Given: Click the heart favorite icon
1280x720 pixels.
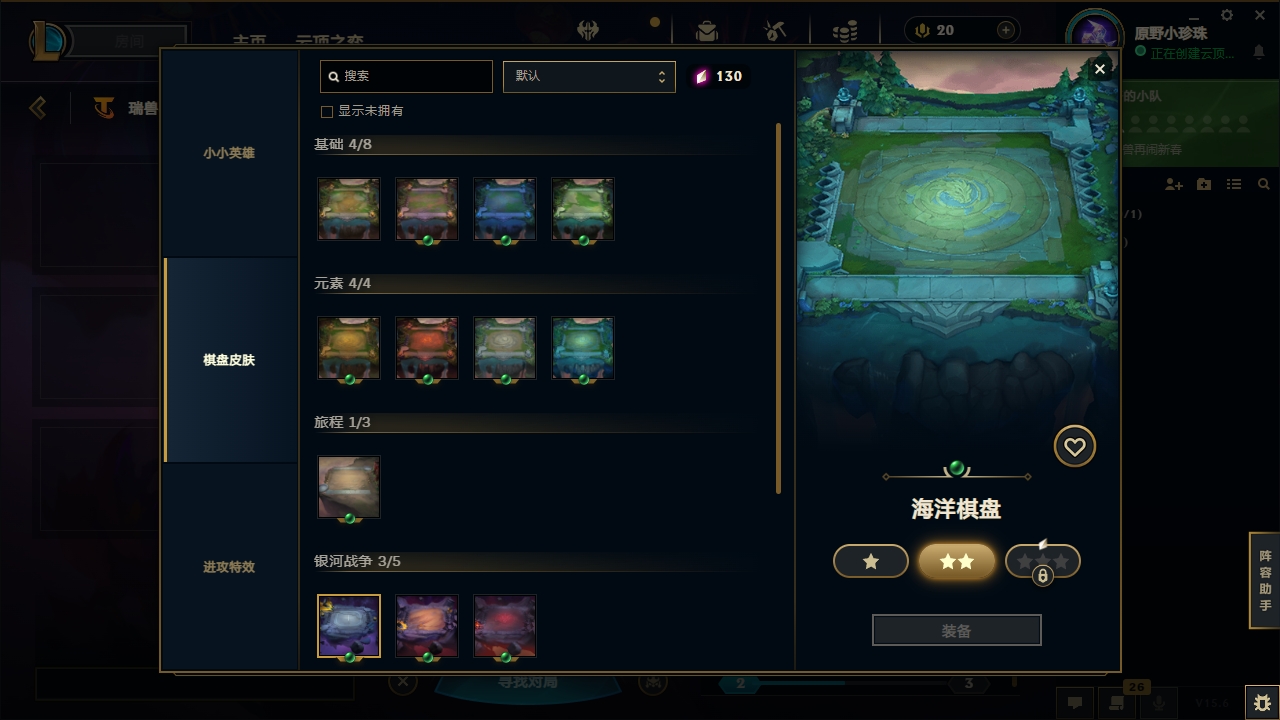Looking at the screenshot, I should [1075, 447].
